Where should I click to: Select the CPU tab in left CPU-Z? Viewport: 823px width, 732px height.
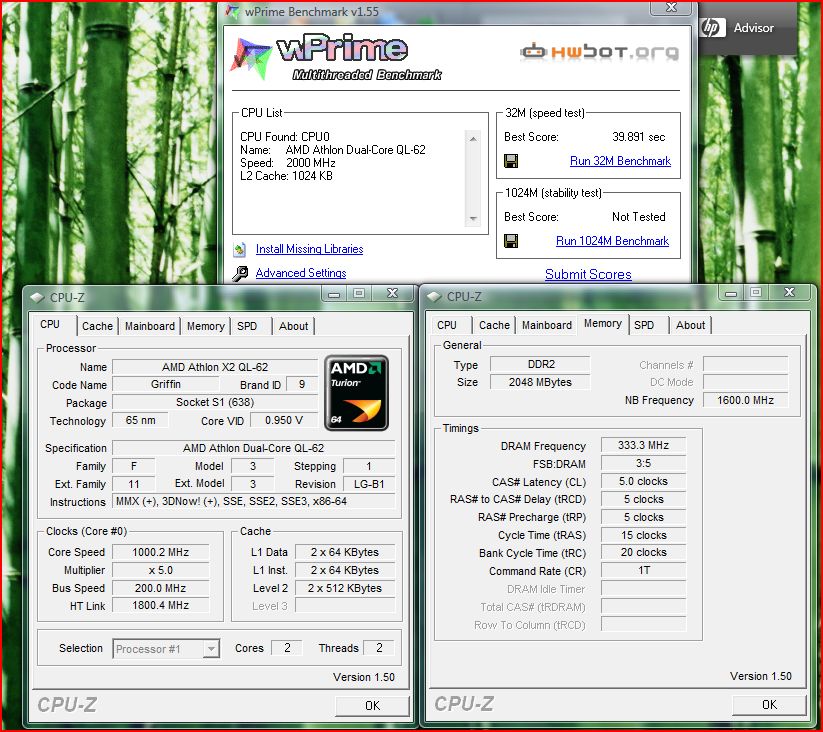[x=50, y=325]
